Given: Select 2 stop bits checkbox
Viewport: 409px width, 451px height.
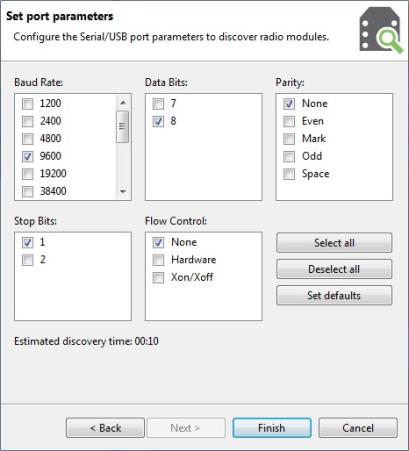Looking at the screenshot, I should pos(28,260).
